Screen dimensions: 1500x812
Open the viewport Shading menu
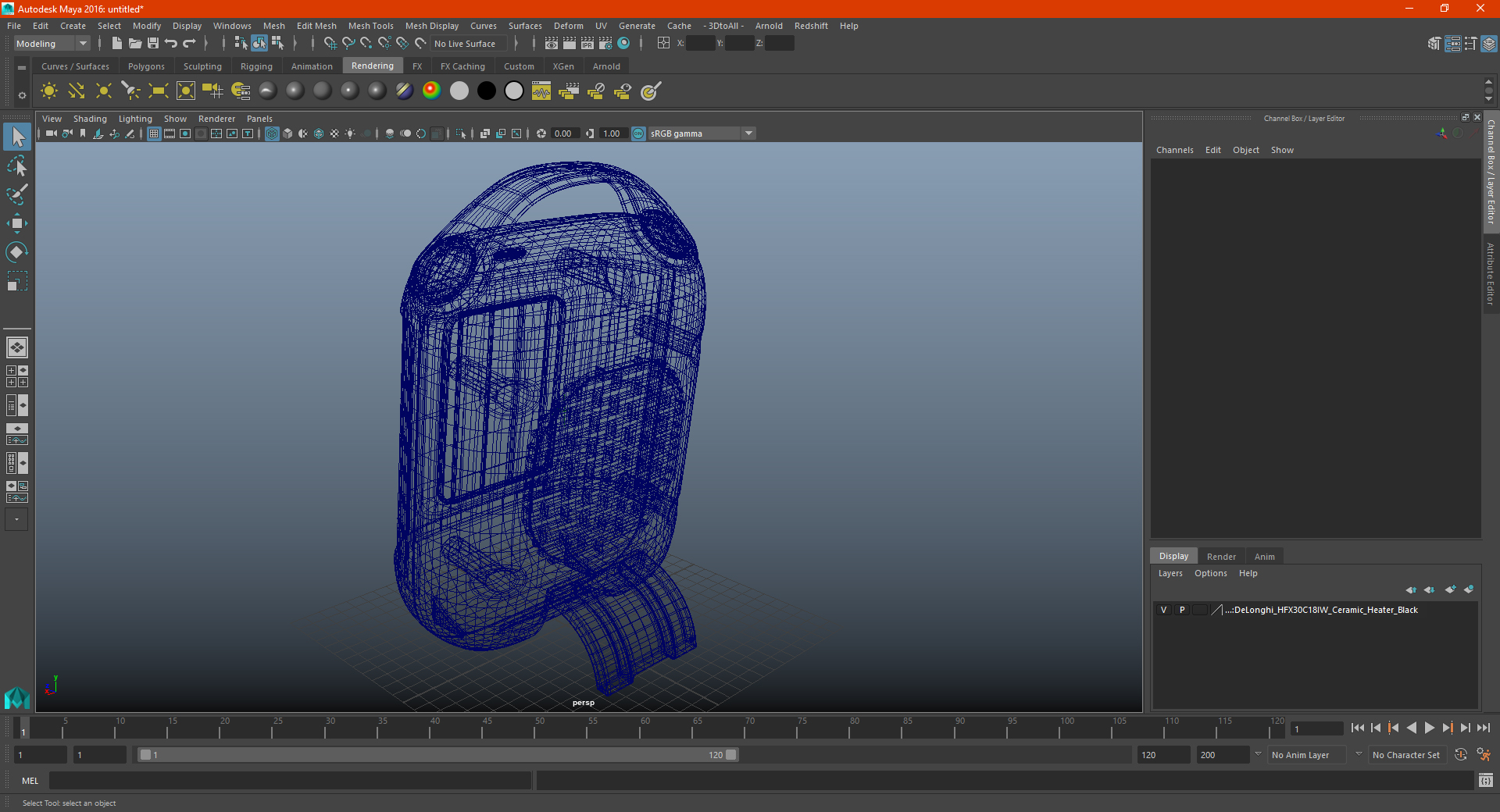tap(90, 119)
